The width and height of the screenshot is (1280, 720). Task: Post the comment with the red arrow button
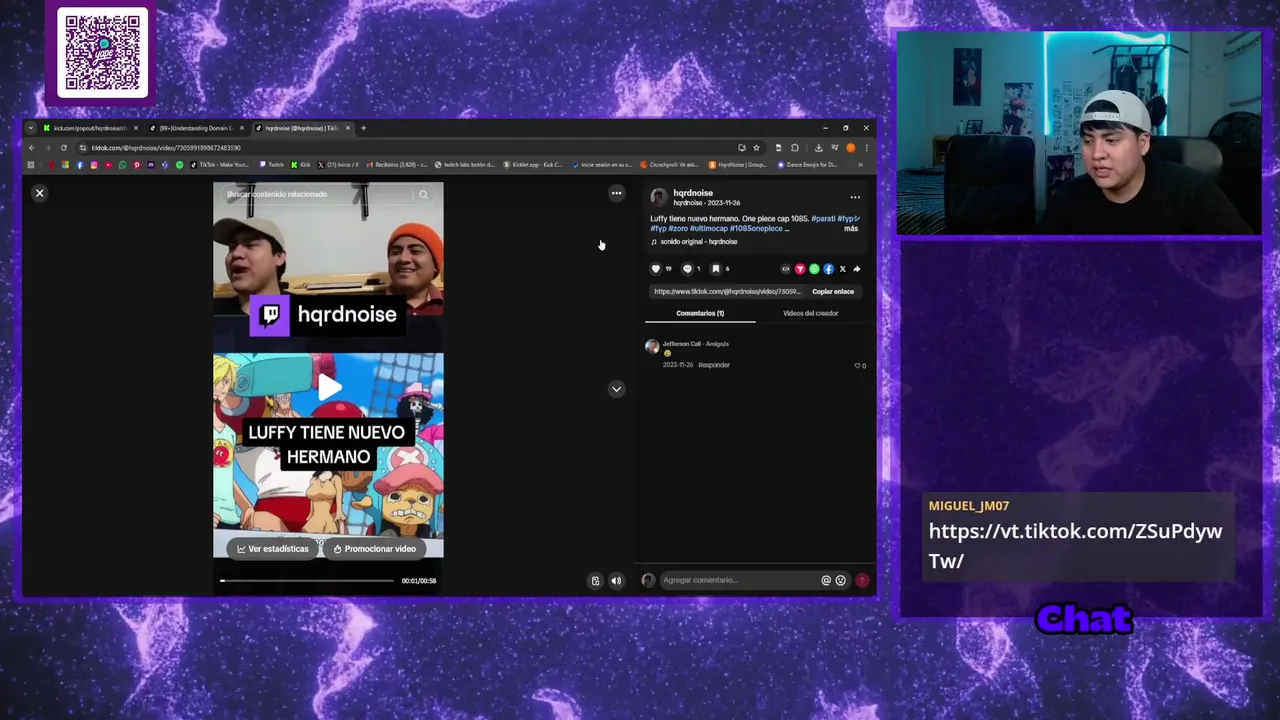(x=862, y=580)
